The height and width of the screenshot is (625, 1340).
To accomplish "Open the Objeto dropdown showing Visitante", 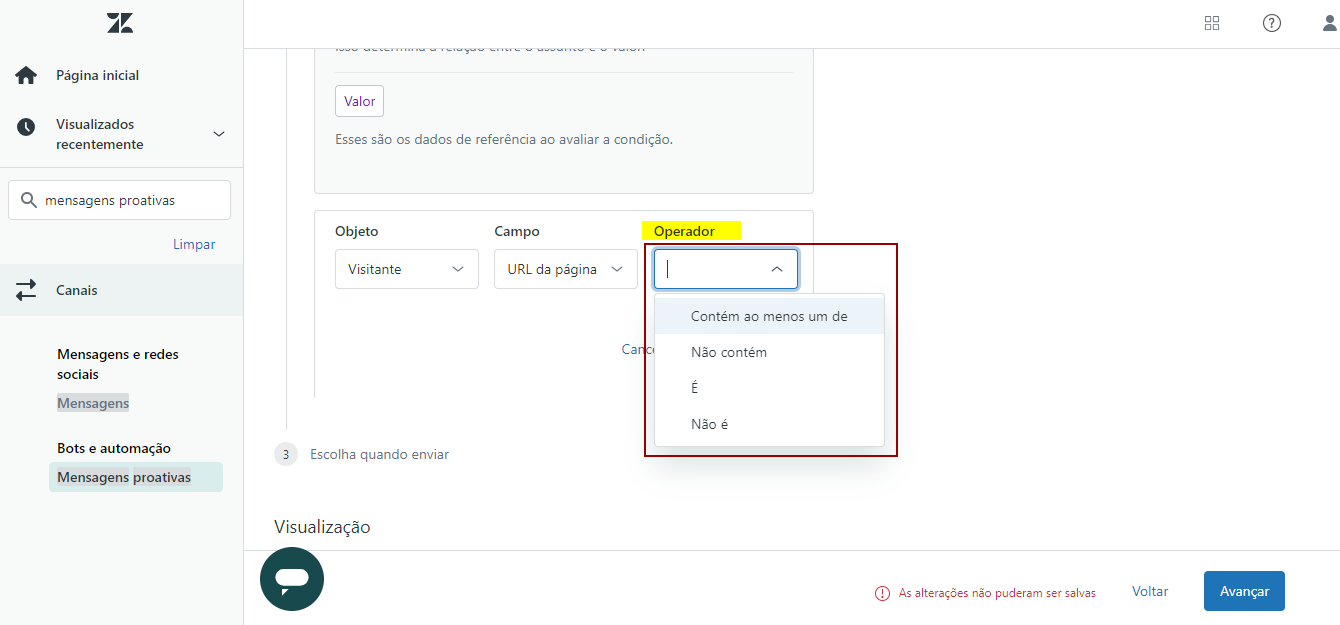I will click(406, 269).
